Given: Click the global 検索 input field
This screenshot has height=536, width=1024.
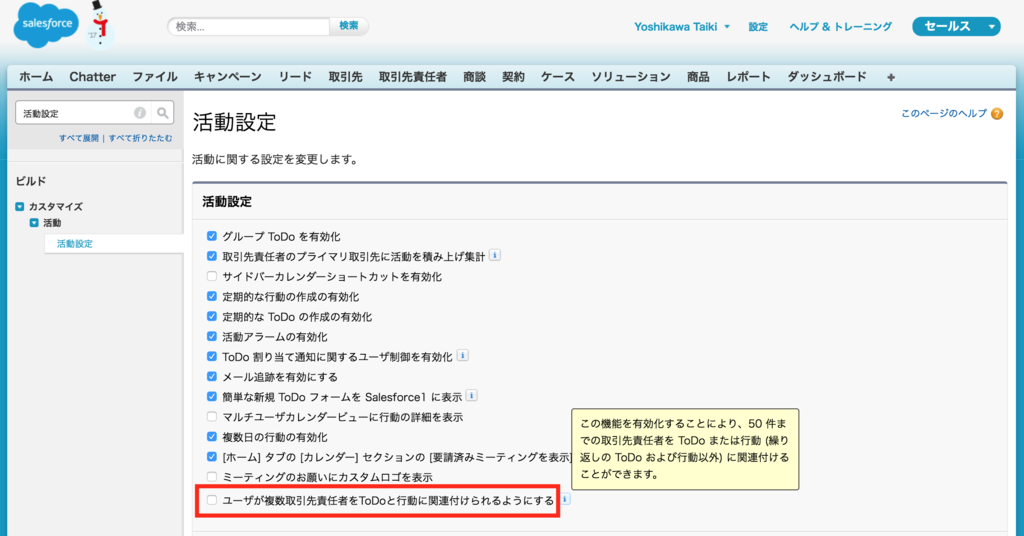Looking at the screenshot, I should (x=249, y=27).
